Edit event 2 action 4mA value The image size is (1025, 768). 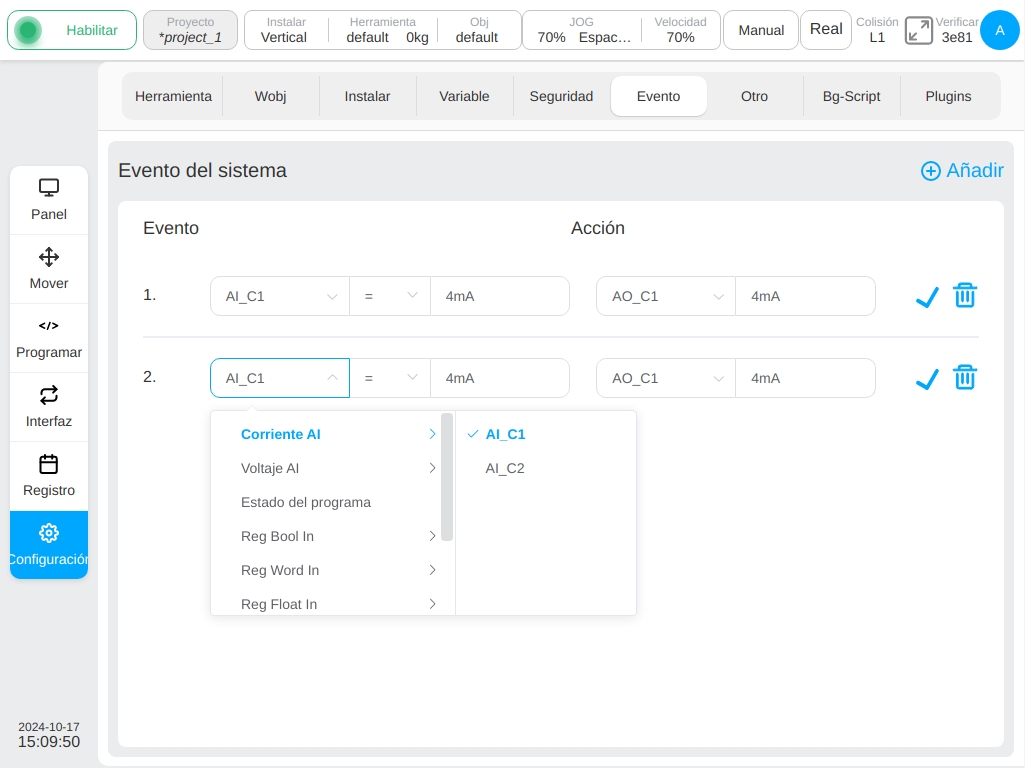[805, 378]
